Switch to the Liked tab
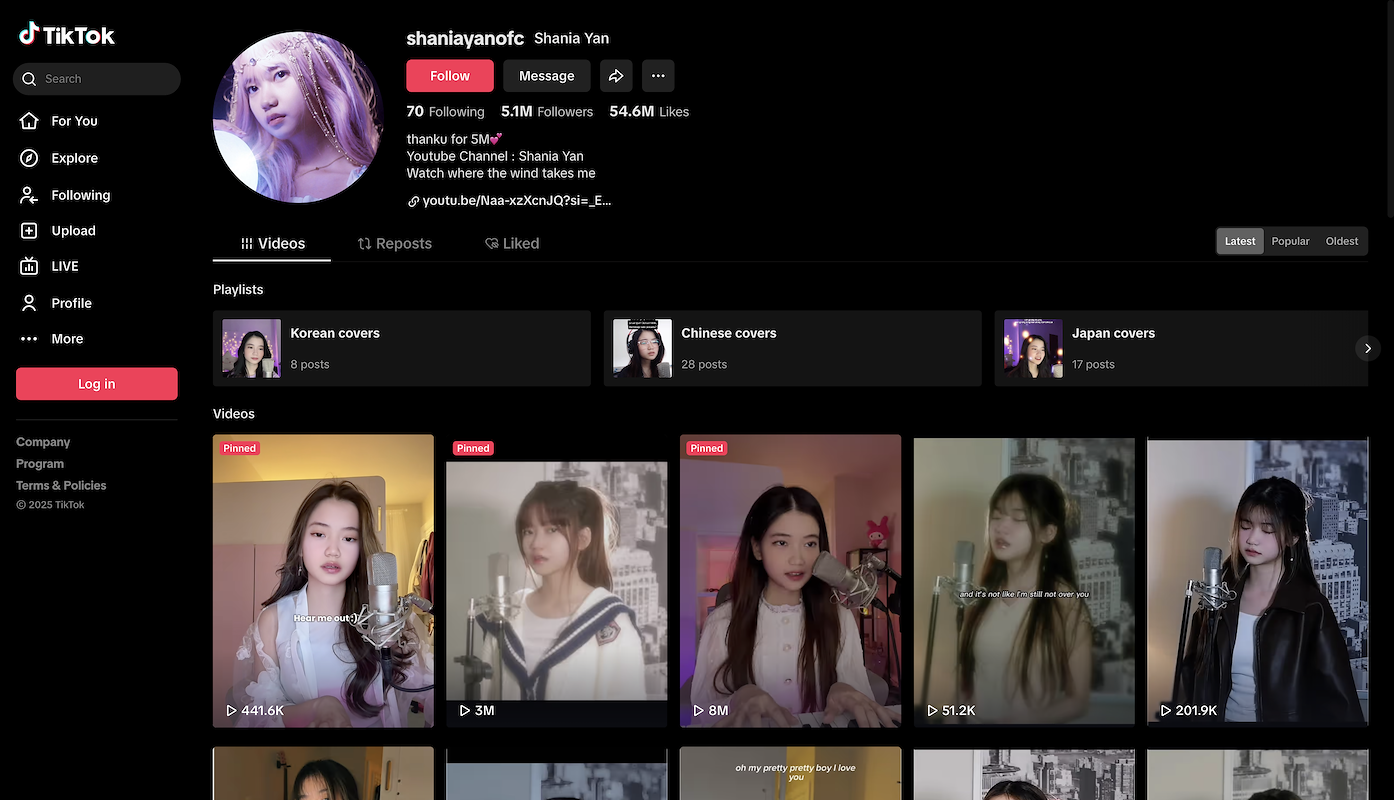Image resolution: width=1394 pixels, height=800 pixels. tap(512, 244)
